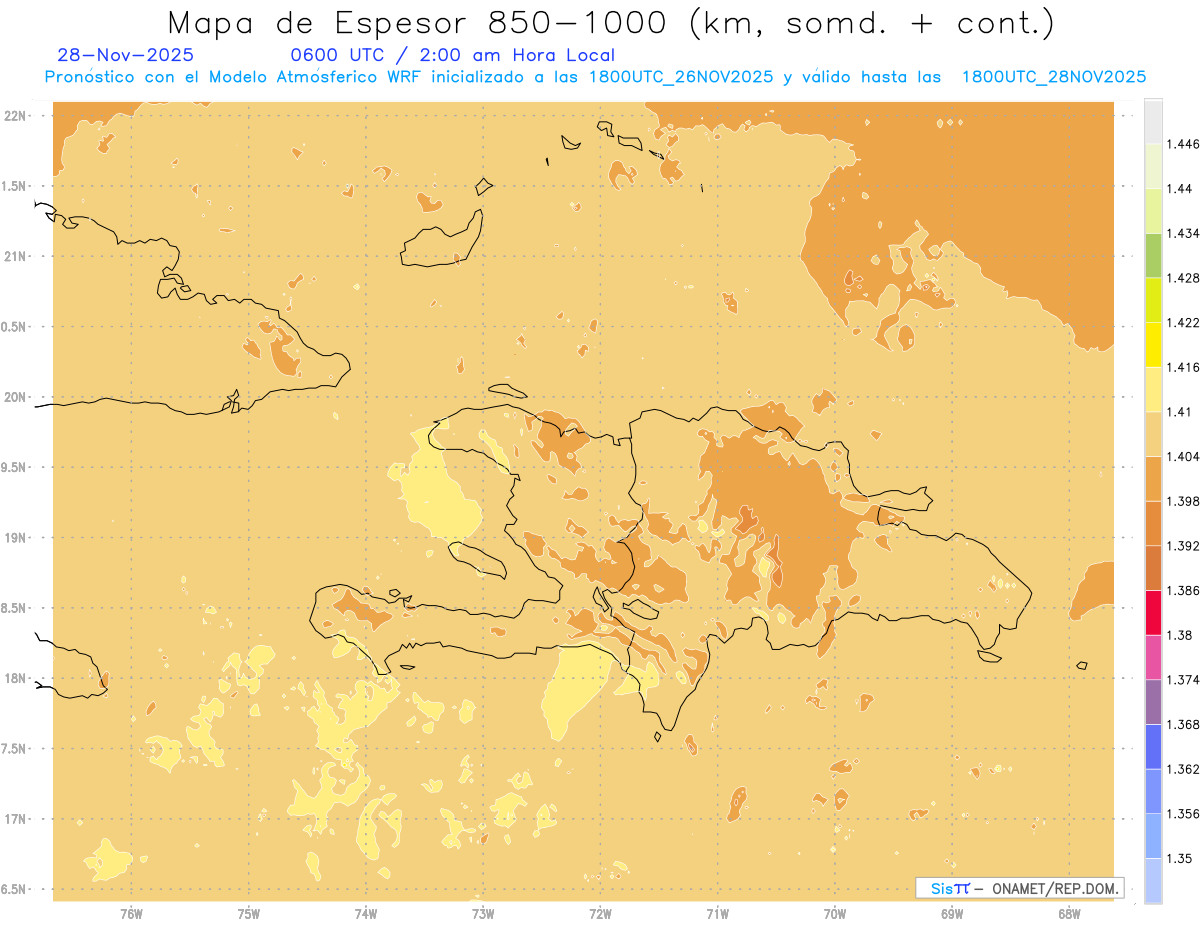
Task: Click the '8.5N' latitude axis label
Action: click(14, 608)
